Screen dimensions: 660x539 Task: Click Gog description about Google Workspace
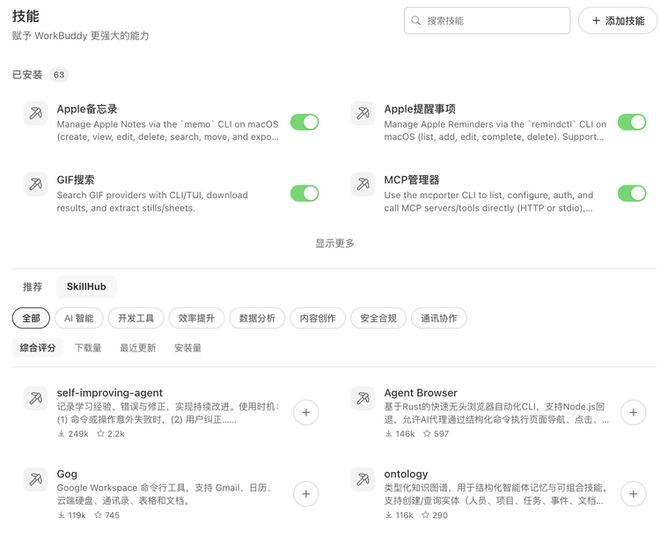165,494
